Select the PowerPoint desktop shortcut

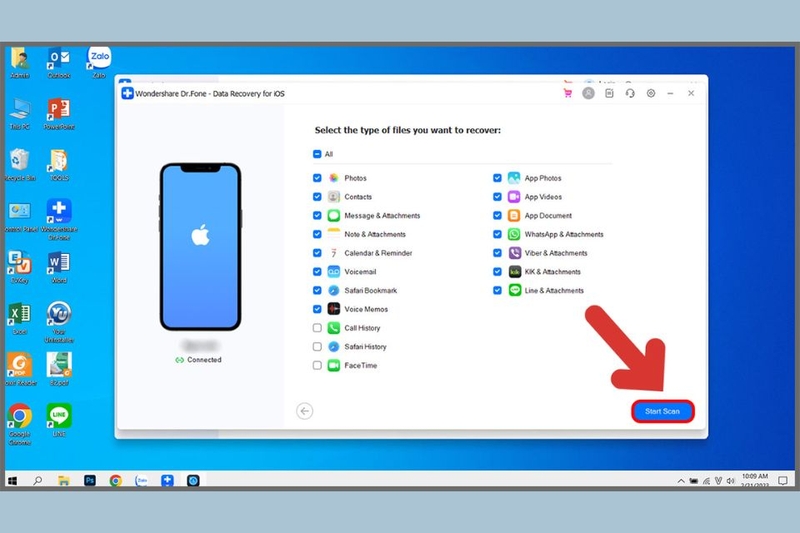[x=59, y=114]
